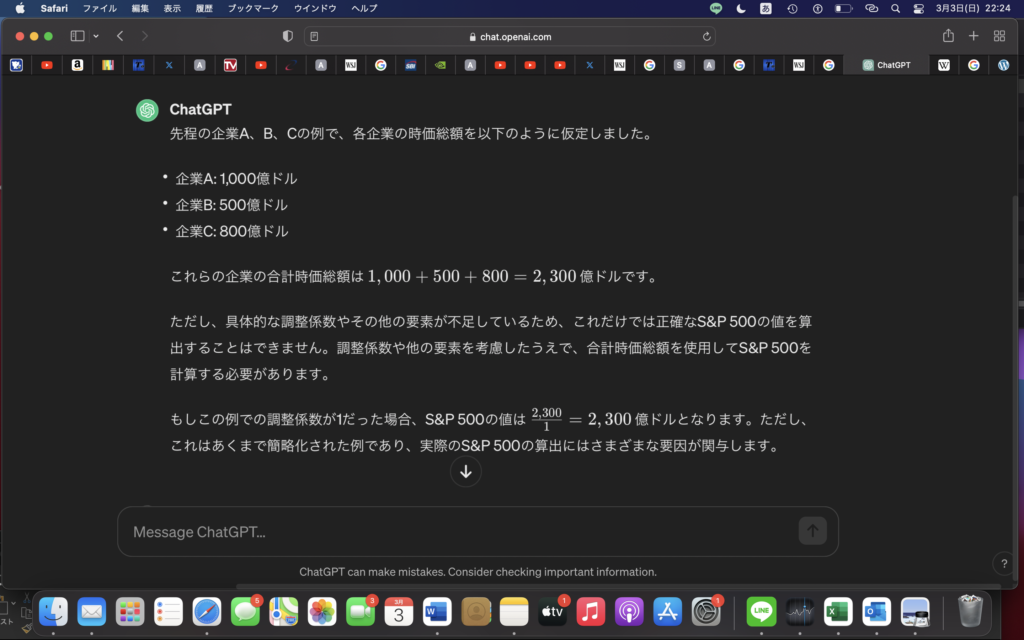Open the 履歴 menu
The image size is (1024, 640).
tap(203, 8)
